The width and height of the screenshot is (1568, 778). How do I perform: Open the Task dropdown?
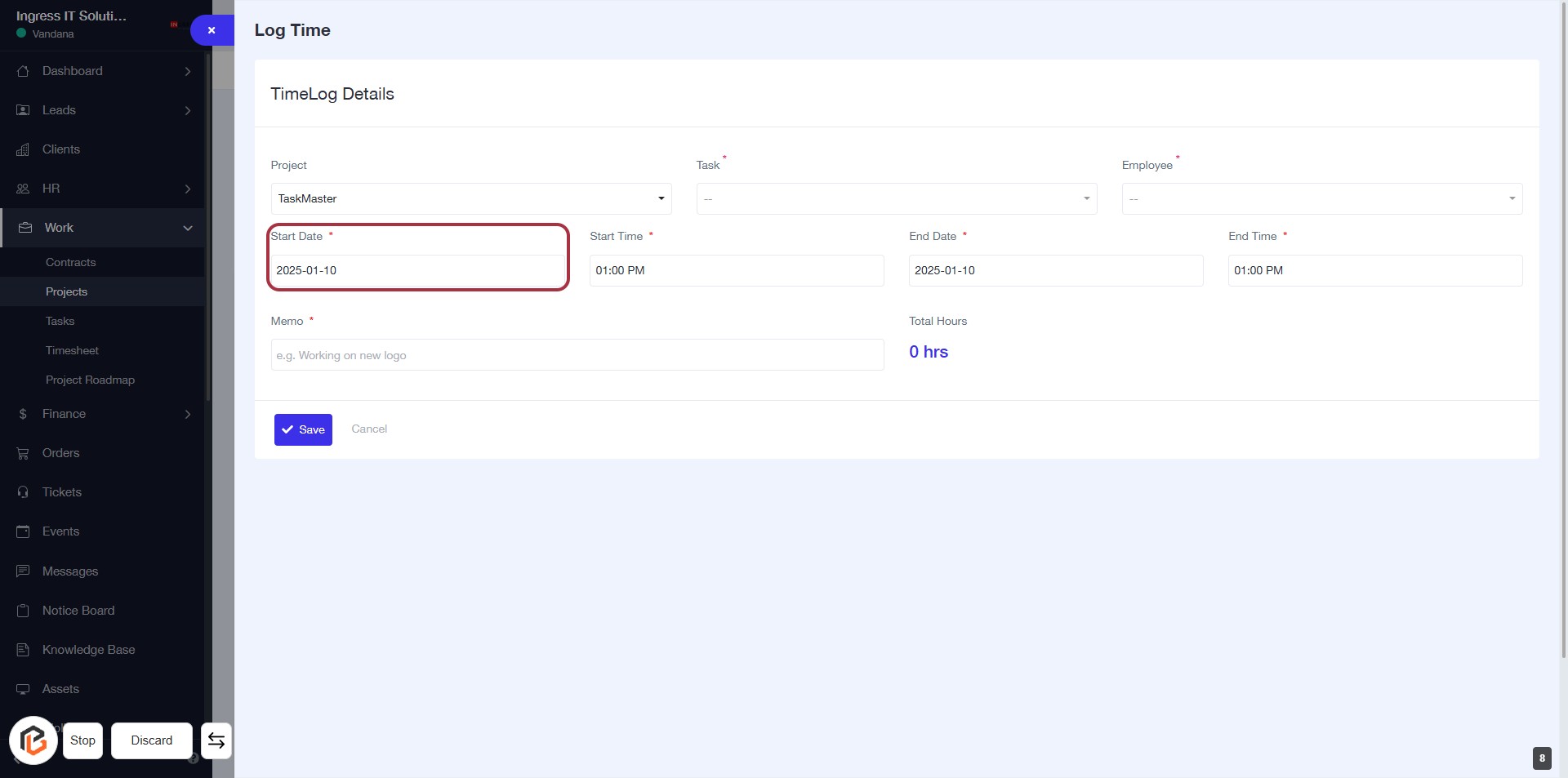(x=896, y=198)
